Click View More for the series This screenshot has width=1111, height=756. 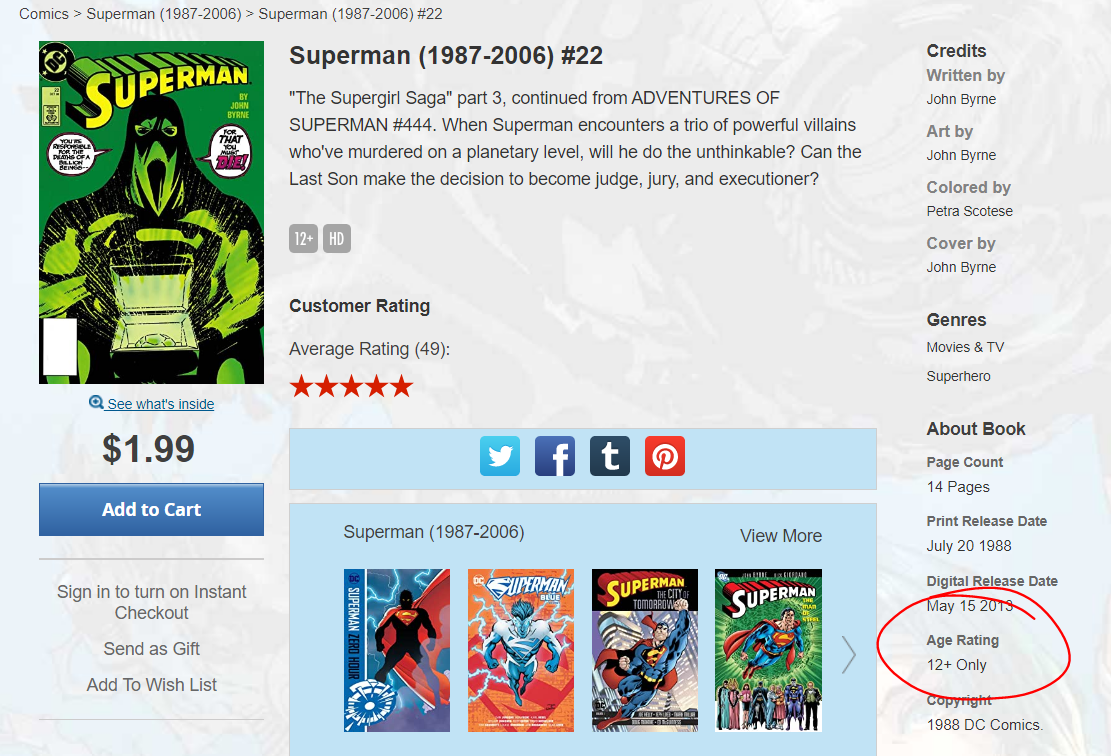(781, 536)
